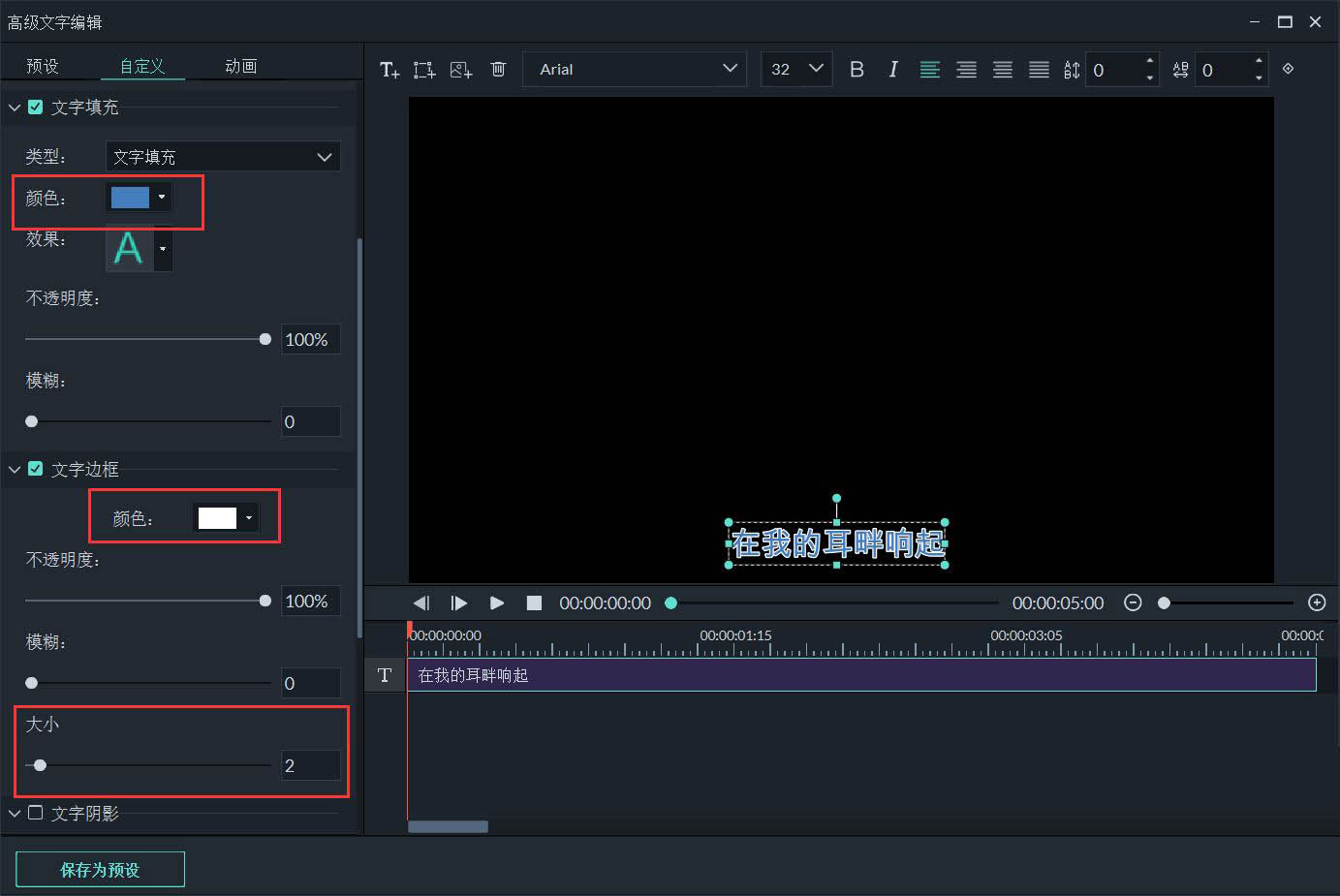The height and width of the screenshot is (896, 1340).
Task: Open the 类型 fill type dropdown
Action: [223, 156]
